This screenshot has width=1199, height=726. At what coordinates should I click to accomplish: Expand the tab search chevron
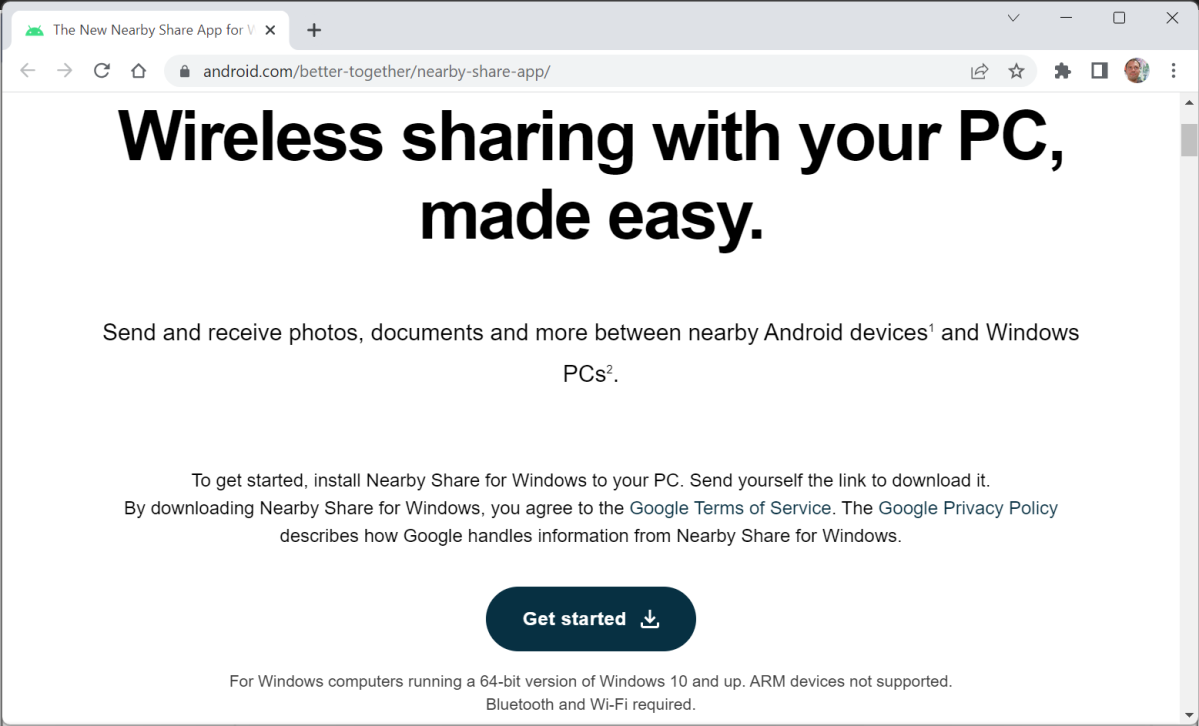tap(1013, 18)
